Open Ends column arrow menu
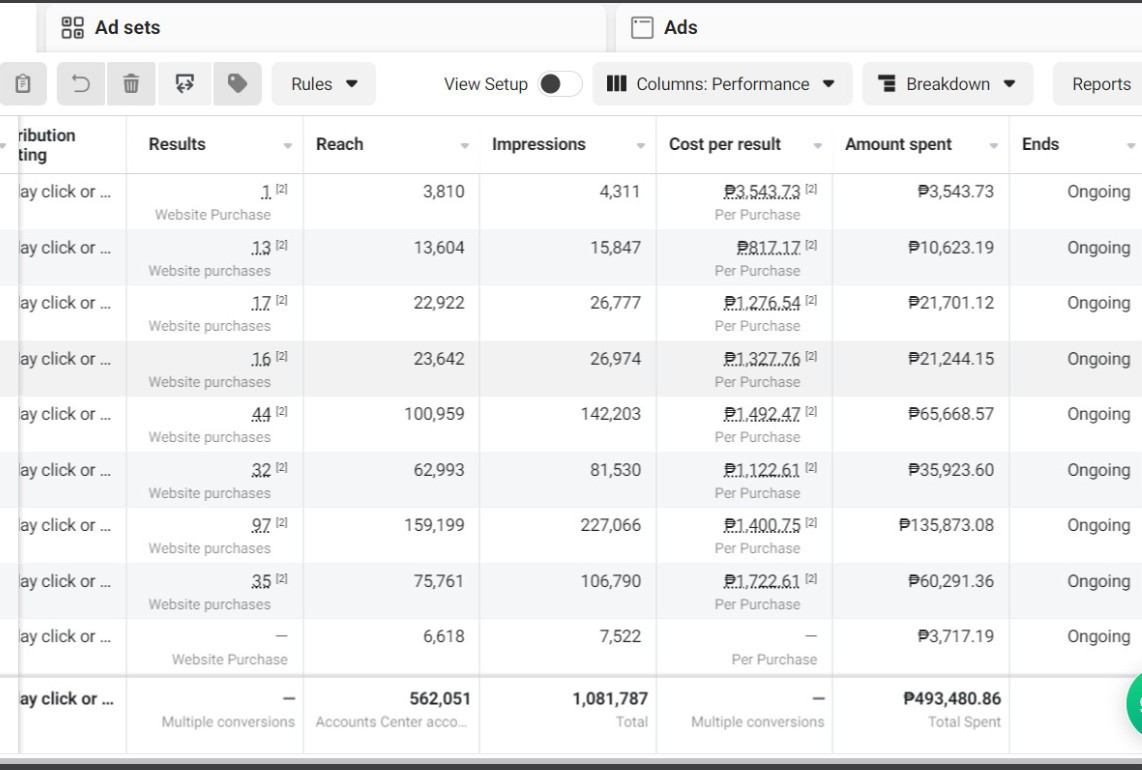Screen dimensions: 1142x770 pos(1130,146)
